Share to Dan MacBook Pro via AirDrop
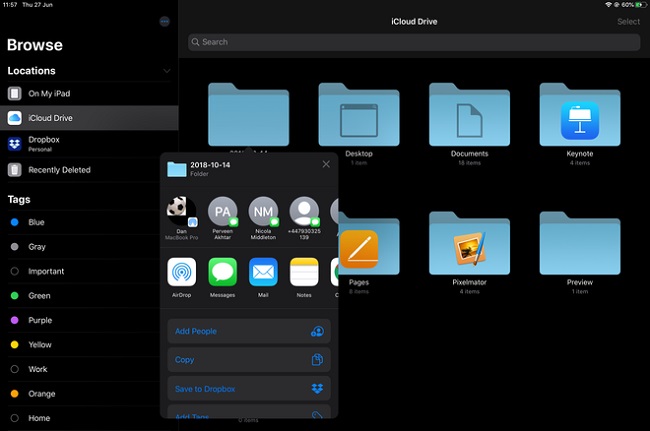 coord(182,218)
